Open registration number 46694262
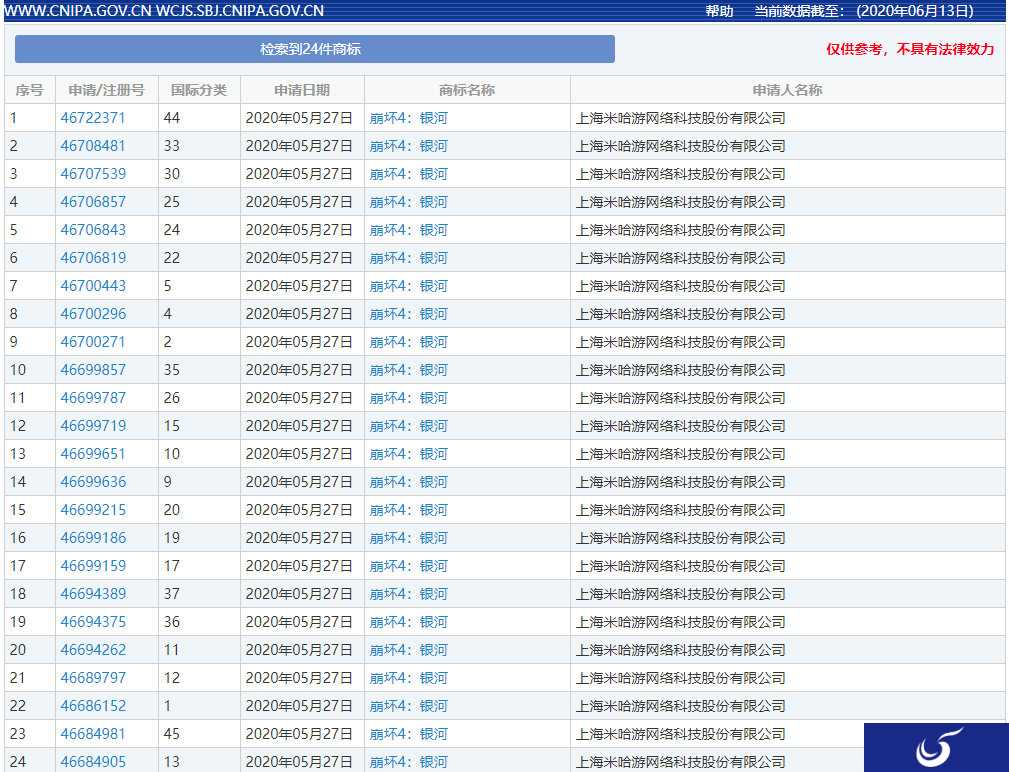The height and width of the screenshot is (772, 1009). (93, 650)
